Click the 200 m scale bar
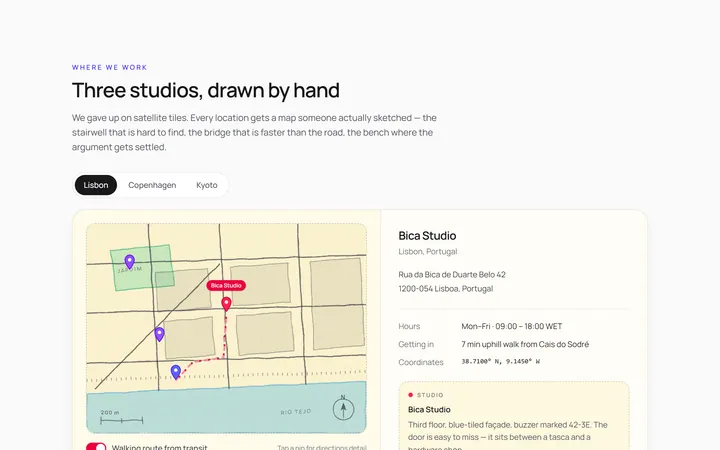This screenshot has height=450, width=720. pos(122,417)
